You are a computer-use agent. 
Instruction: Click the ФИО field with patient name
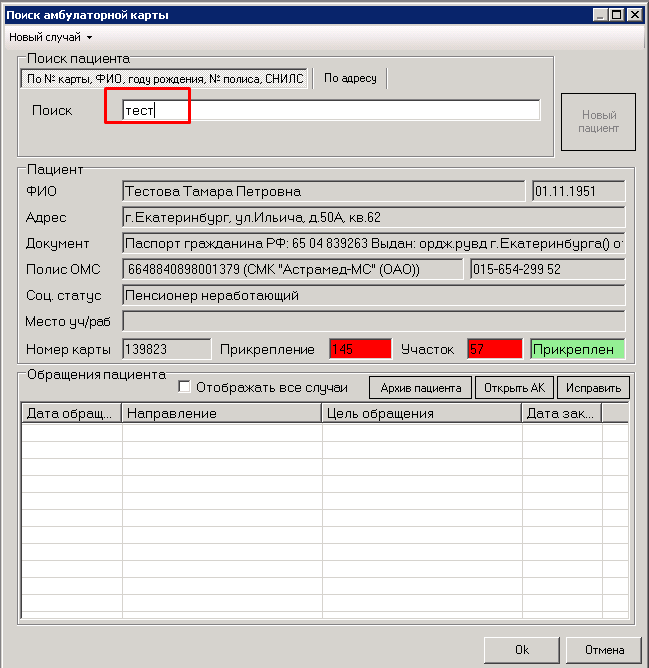322,191
